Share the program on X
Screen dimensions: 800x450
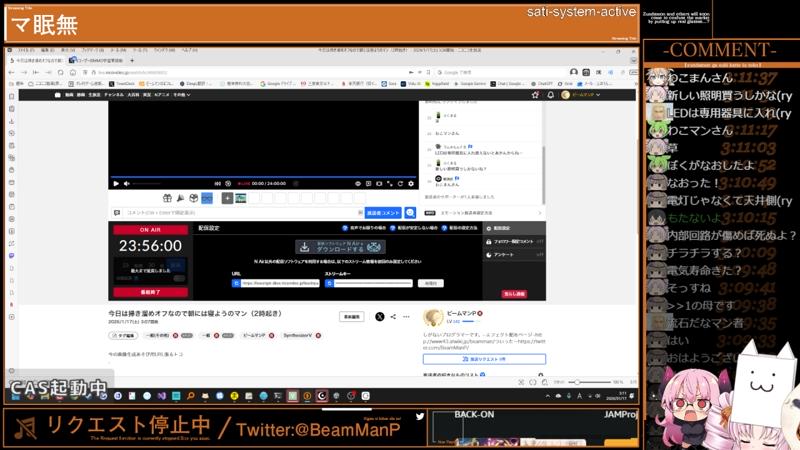point(380,317)
